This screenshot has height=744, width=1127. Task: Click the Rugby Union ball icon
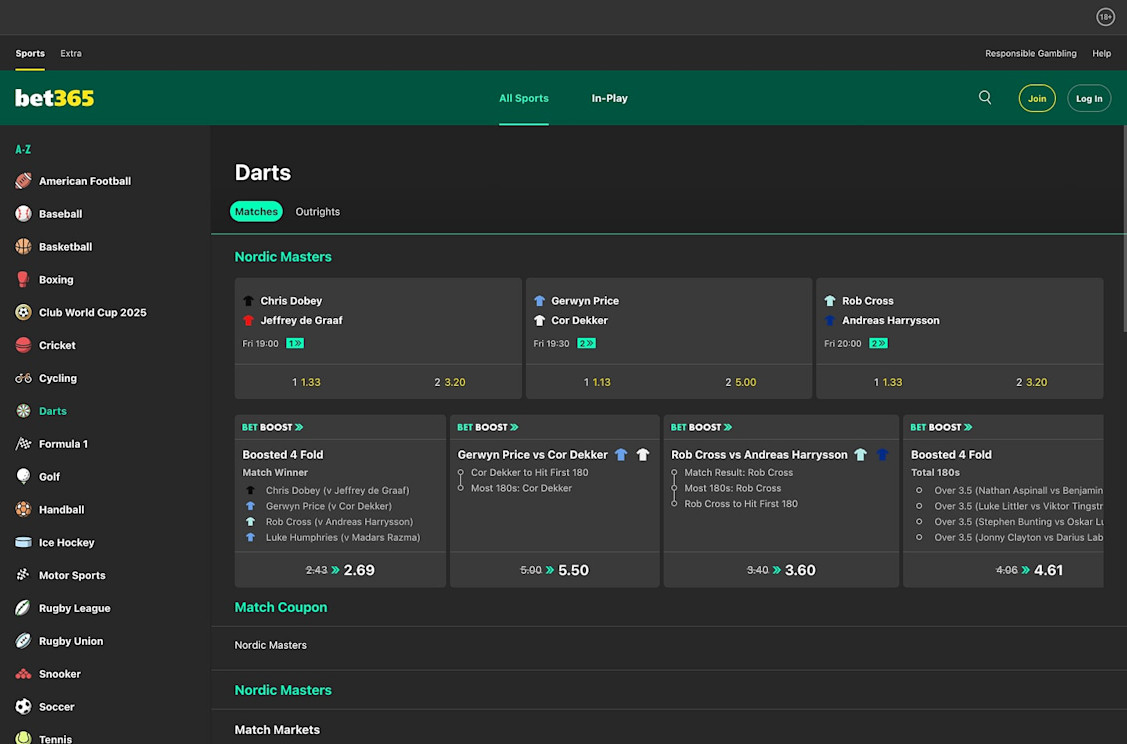point(23,641)
